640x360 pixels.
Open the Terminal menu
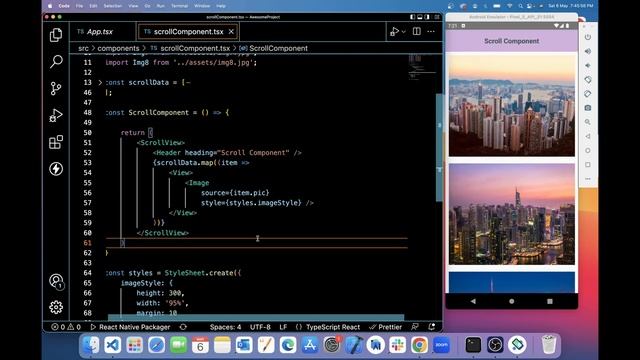point(179,6)
